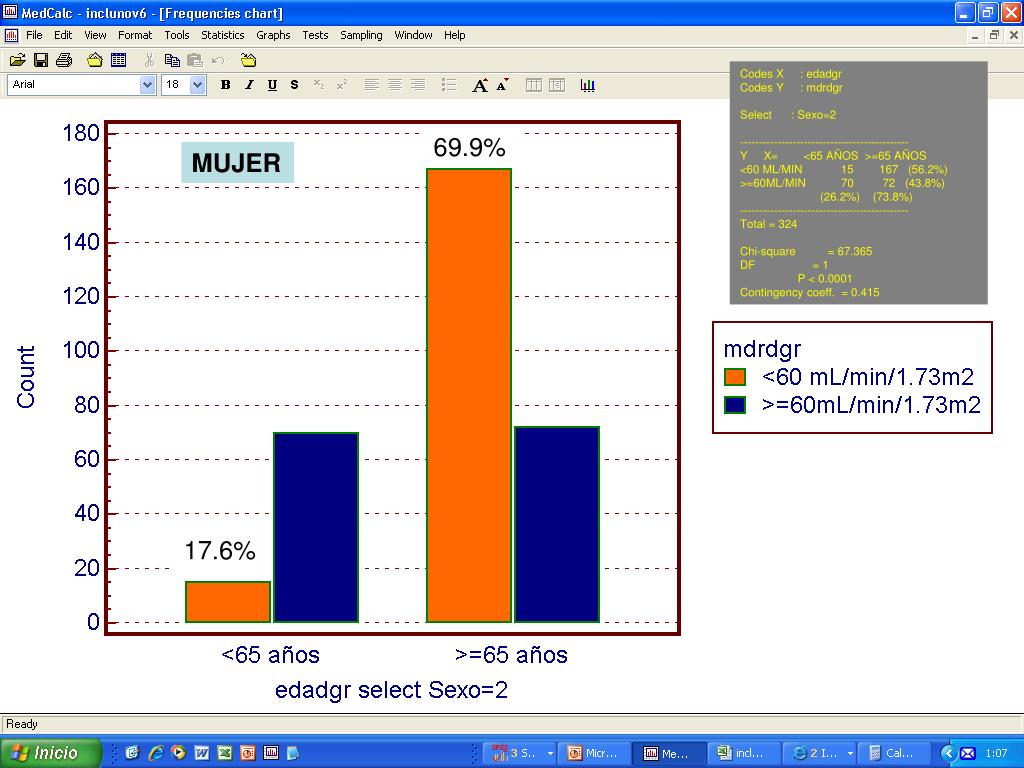Click blue legend swatch >=60mL/min/1.73m2
1024x768 pixels.
pyautogui.click(x=735, y=405)
